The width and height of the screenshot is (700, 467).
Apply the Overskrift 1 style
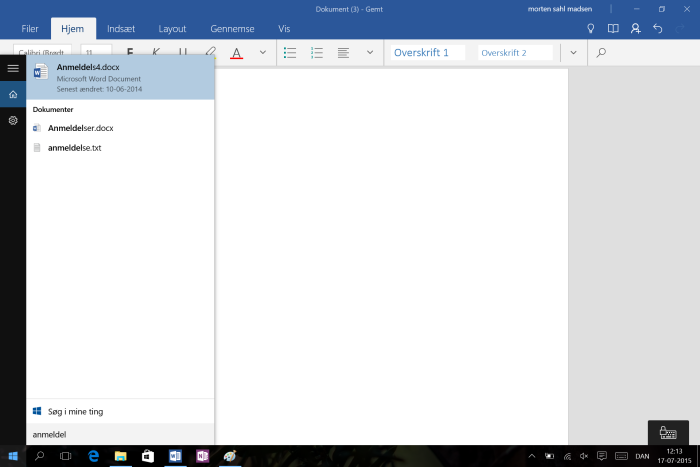[428, 53]
